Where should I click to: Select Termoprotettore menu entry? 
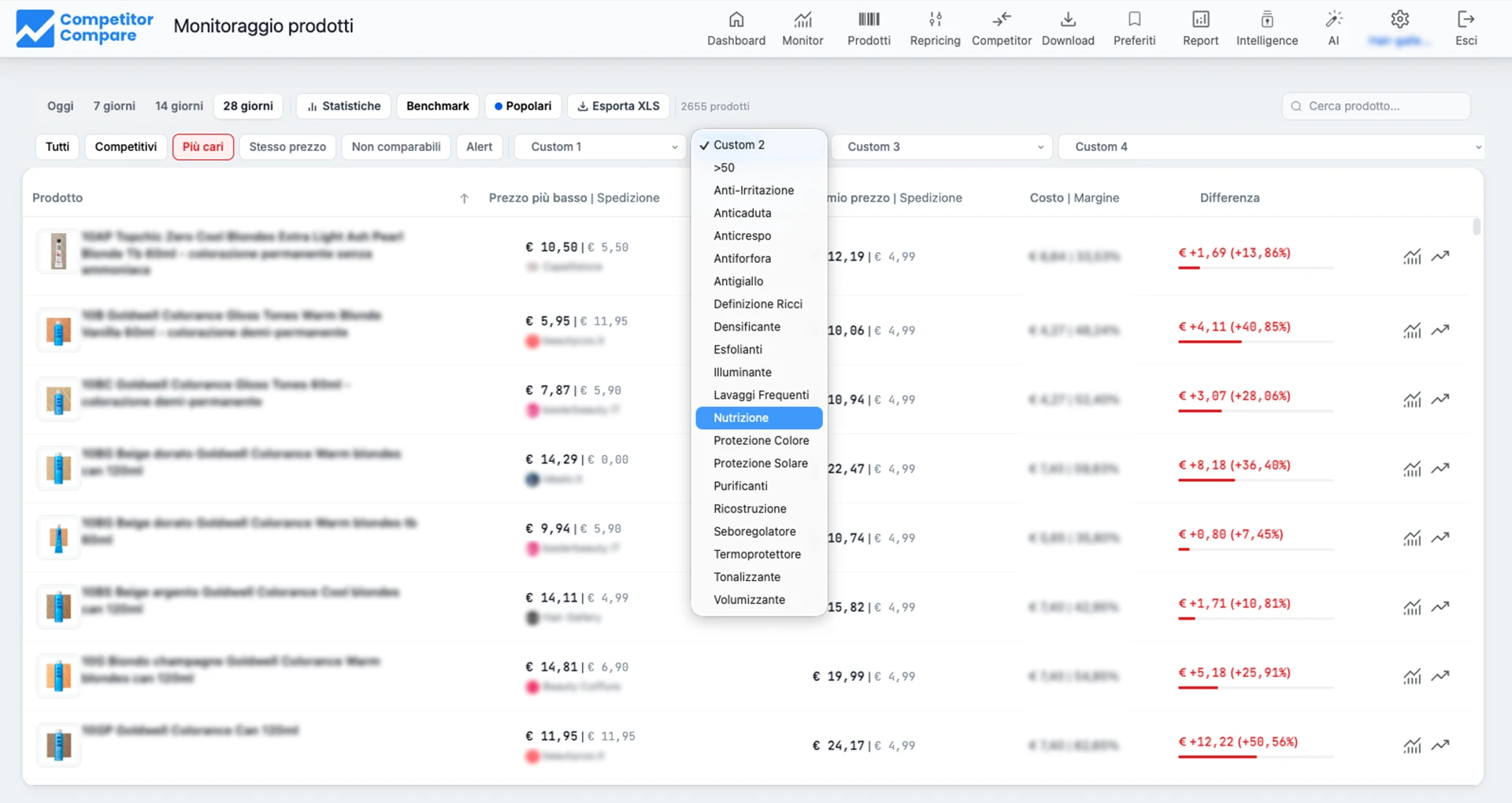pos(759,554)
